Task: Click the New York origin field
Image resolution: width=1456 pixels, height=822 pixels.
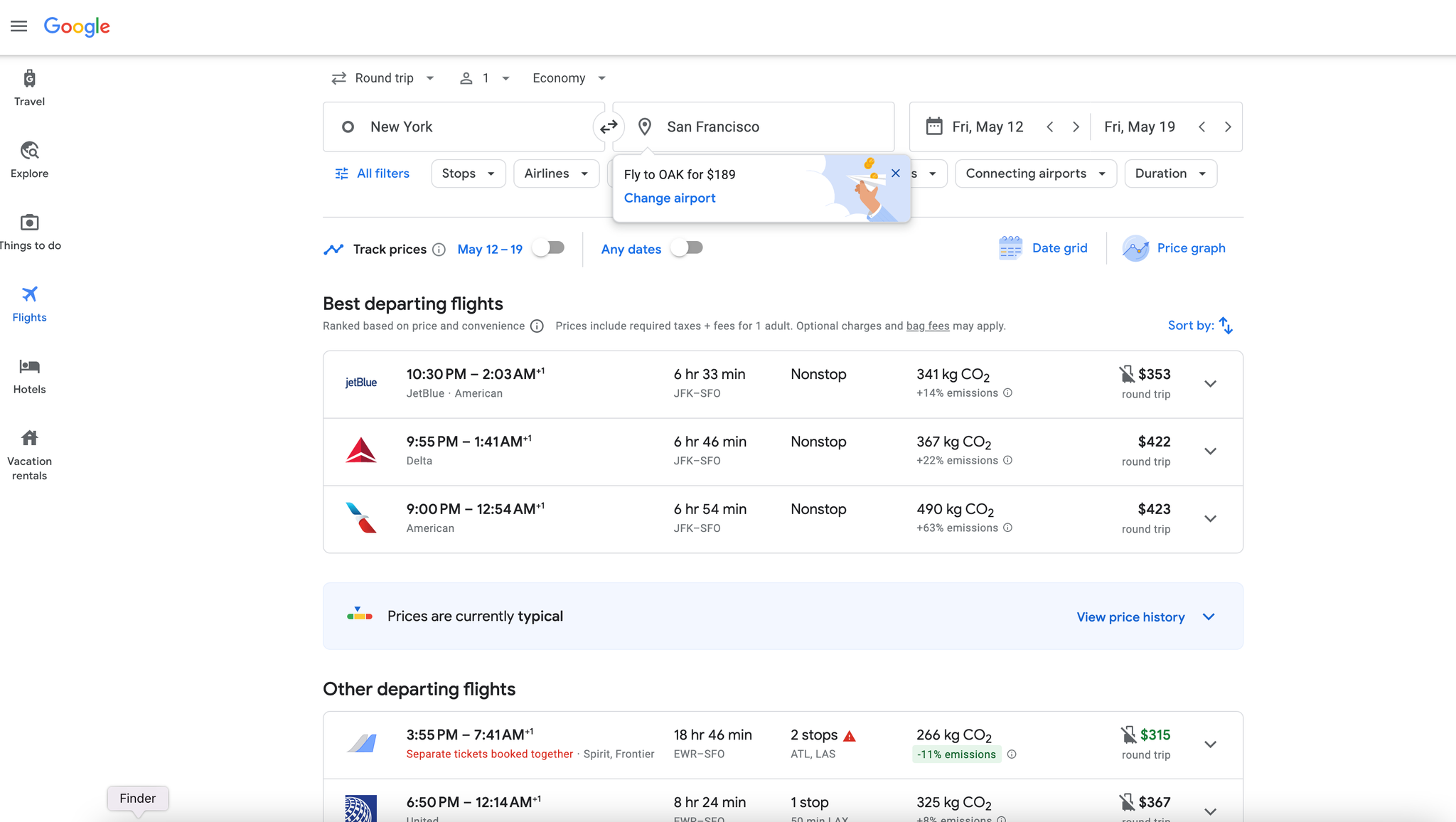Action: click(462, 127)
